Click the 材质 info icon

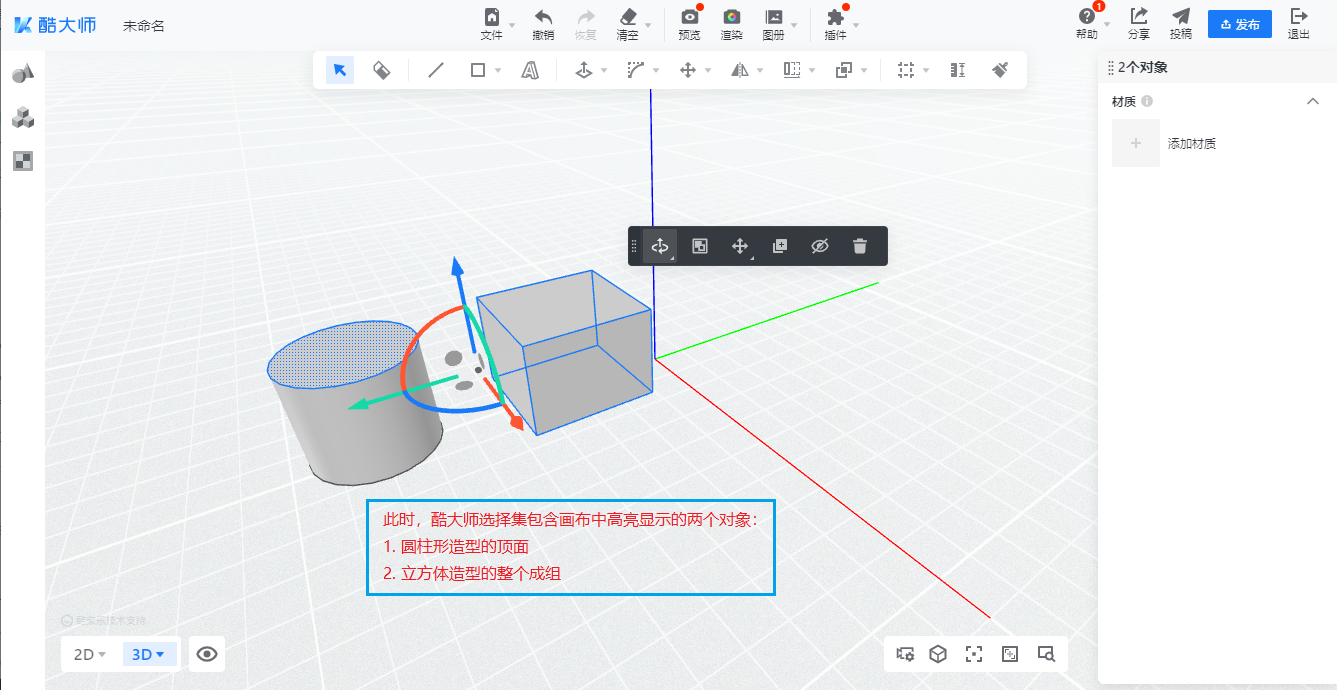click(x=1147, y=101)
